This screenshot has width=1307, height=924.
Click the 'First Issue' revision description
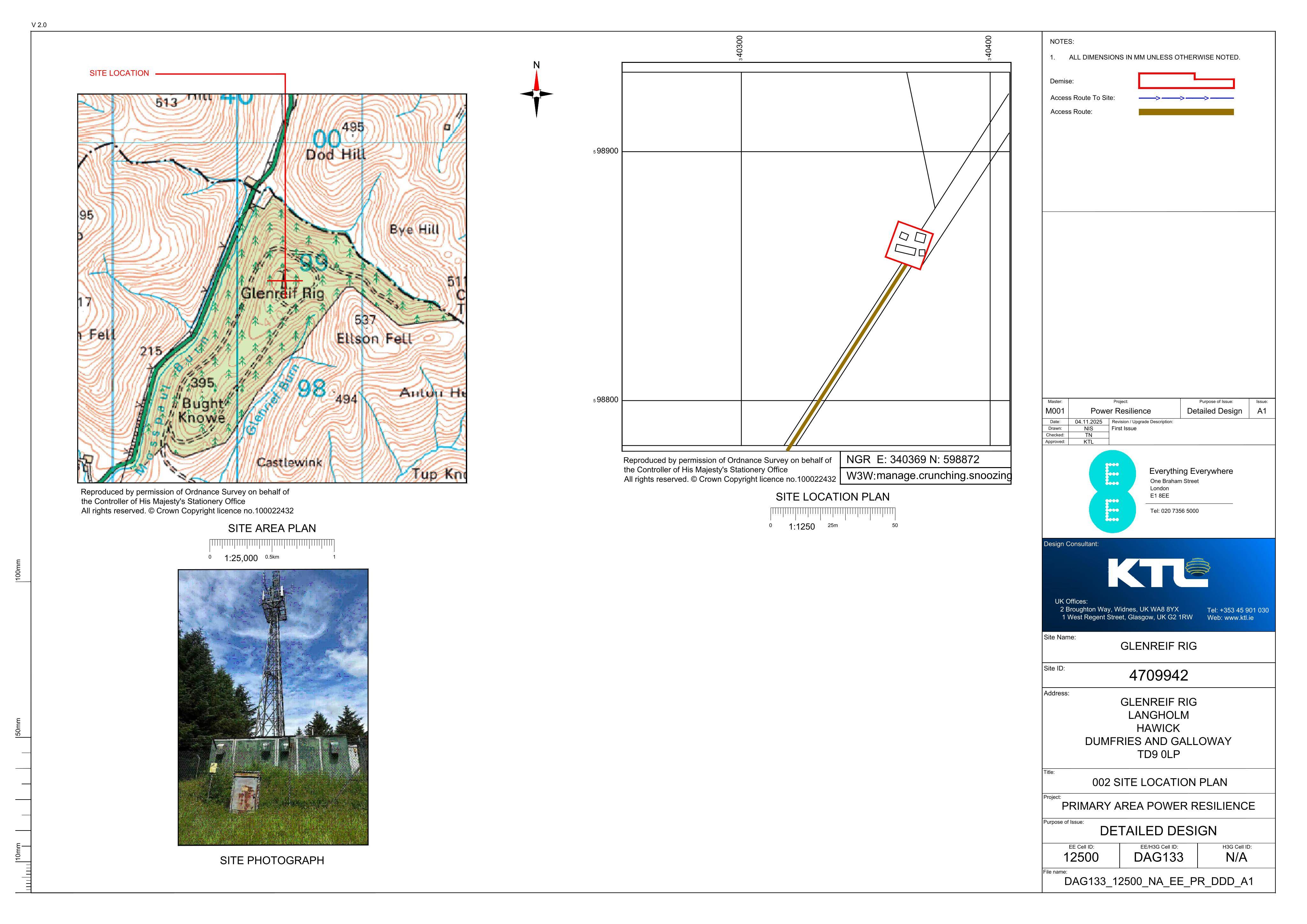pos(1124,429)
